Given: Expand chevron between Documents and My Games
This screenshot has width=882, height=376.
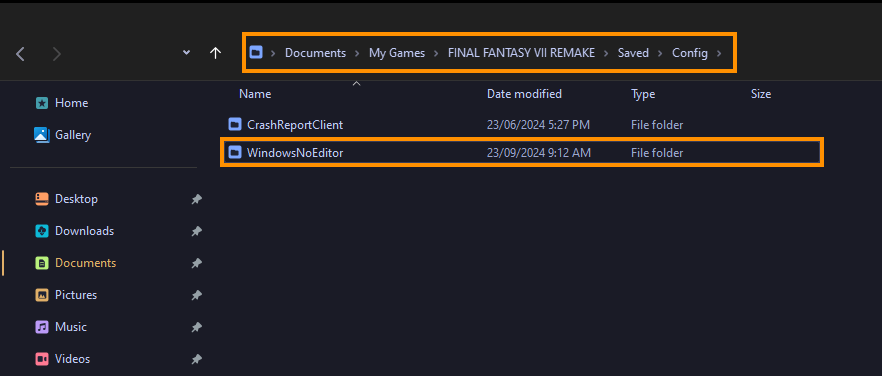Looking at the screenshot, I should tap(358, 53).
